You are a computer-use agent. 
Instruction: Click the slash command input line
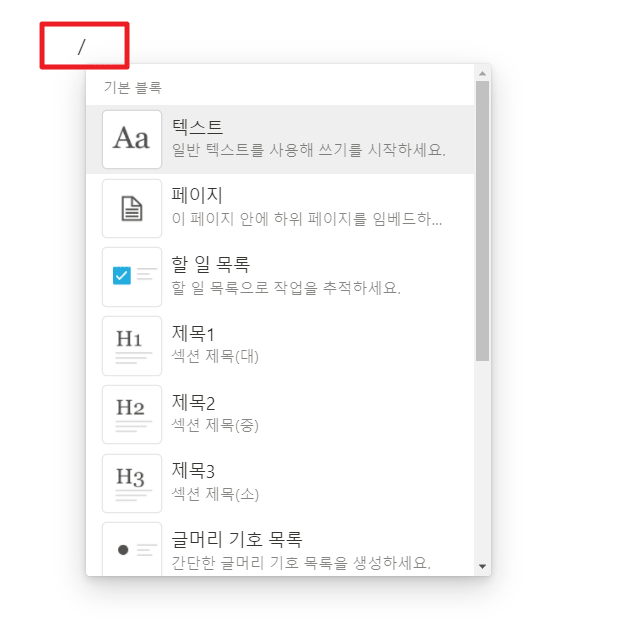pos(85,46)
